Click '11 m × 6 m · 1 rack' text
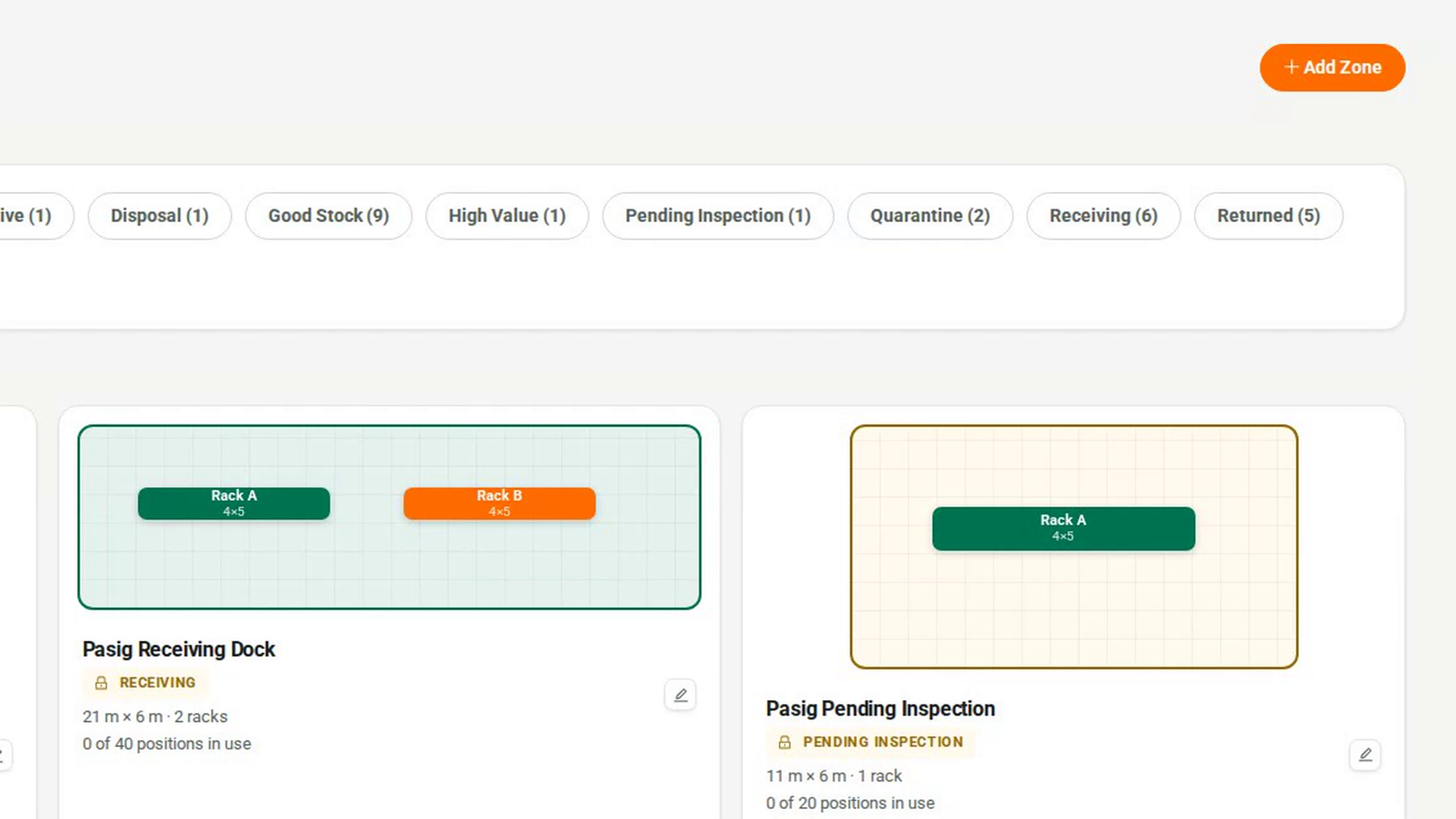Viewport: 1456px width, 819px height. click(x=834, y=776)
